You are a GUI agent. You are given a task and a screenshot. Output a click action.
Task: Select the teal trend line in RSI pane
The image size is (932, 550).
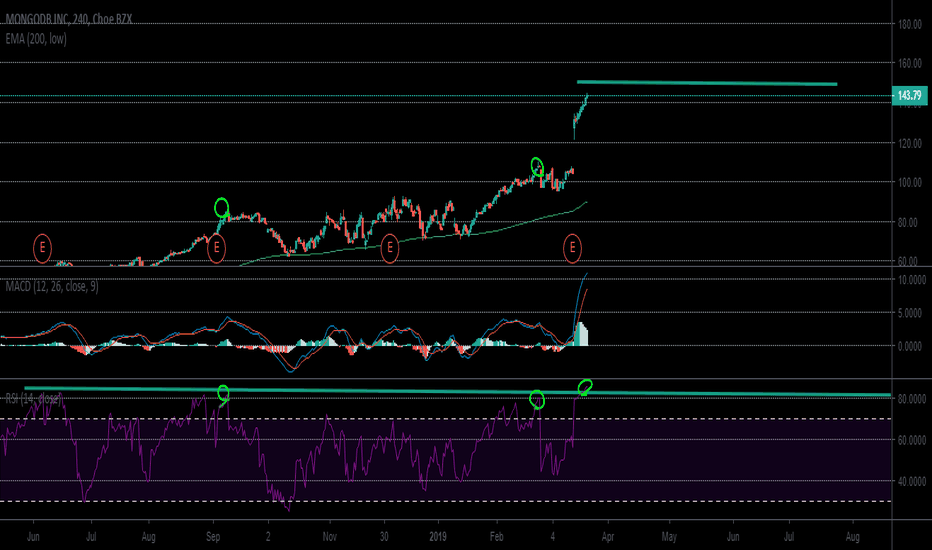[458, 391]
